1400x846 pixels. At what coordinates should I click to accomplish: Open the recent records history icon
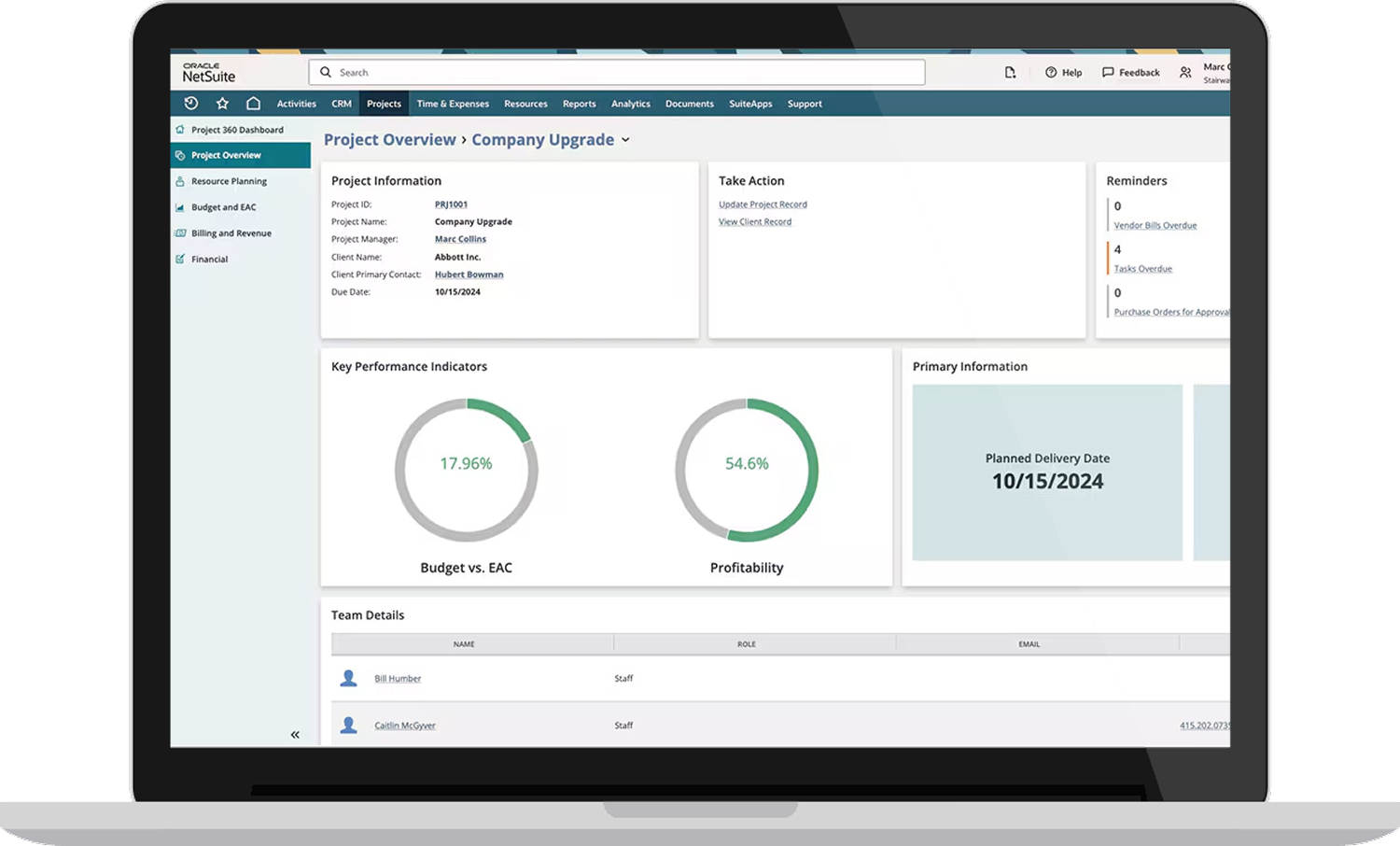[191, 104]
